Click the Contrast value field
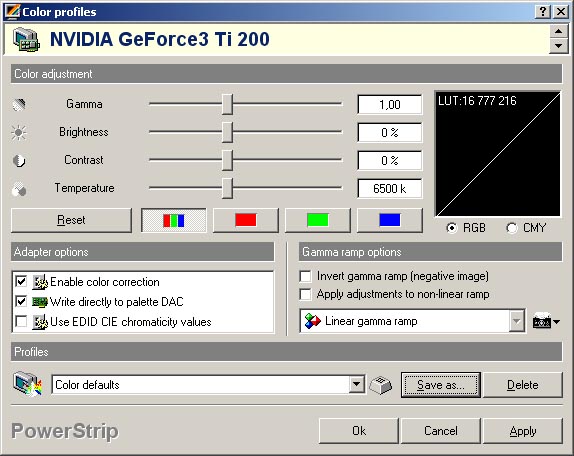This screenshot has height=456, width=574. [390, 161]
